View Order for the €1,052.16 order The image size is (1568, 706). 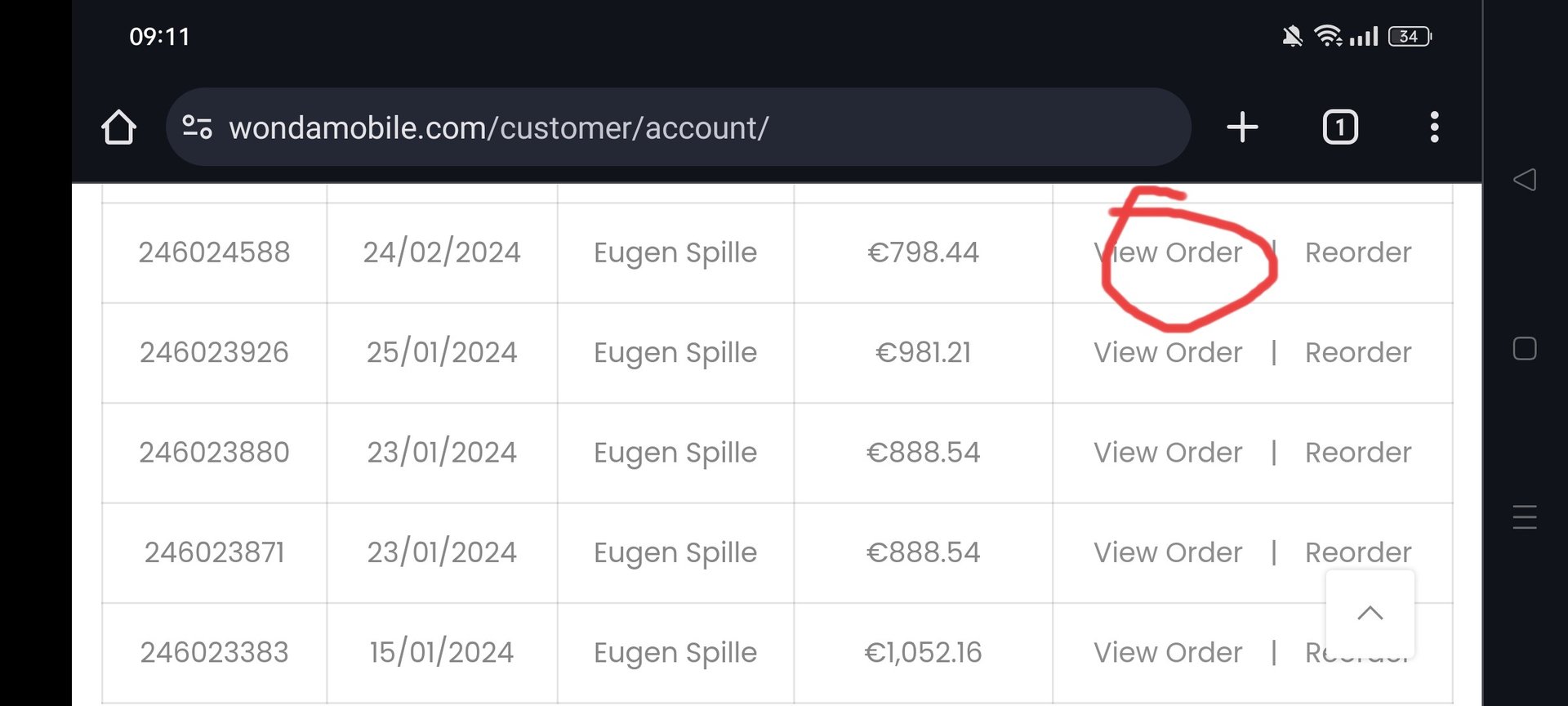click(x=1168, y=652)
